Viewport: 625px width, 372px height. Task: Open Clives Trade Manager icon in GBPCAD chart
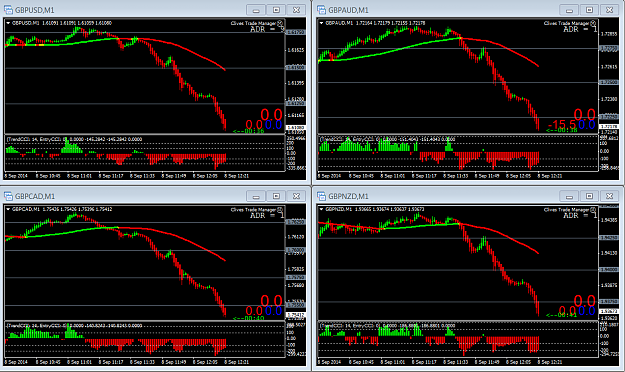pos(280,210)
